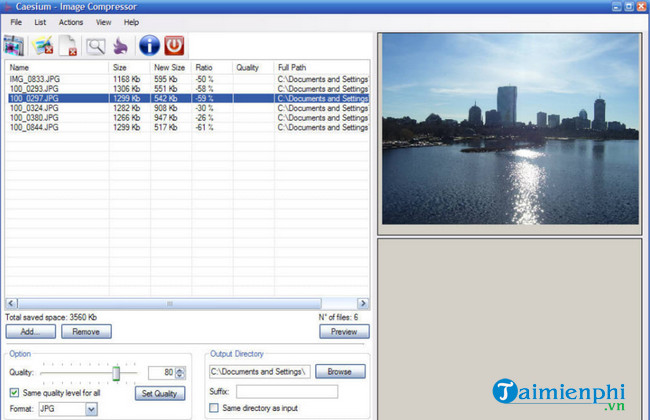
Task: Click the city skyline preview image
Action: coord(510,129)
